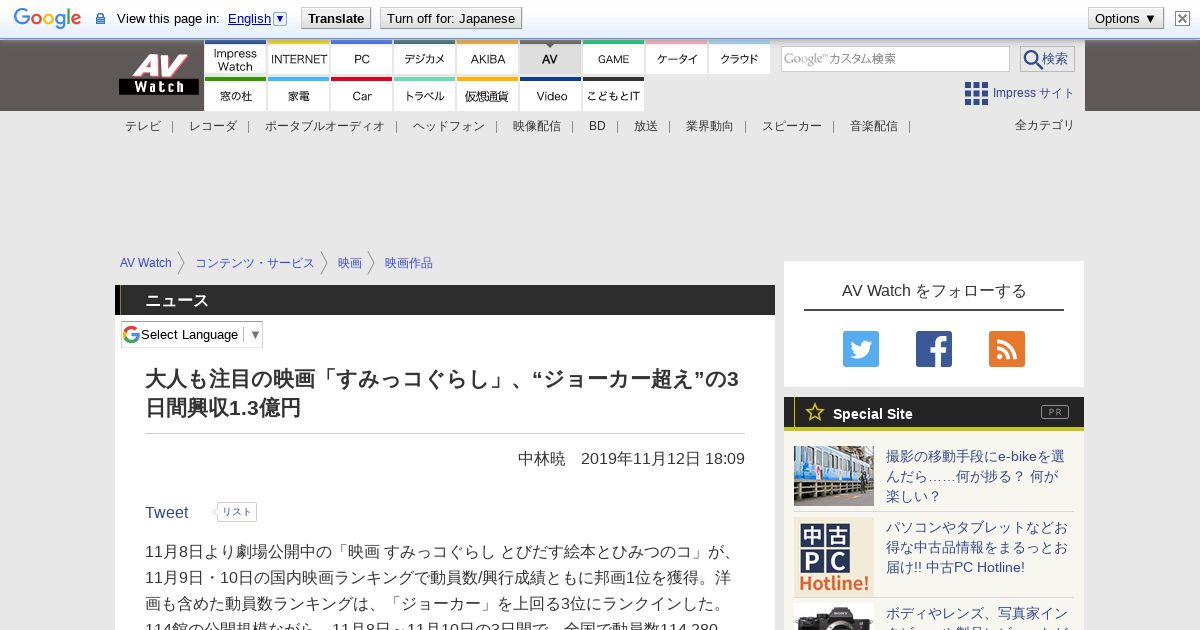Screen dimensions: 1200x630
Task: Select the ヘッドフォン category menu
Action: tap(448, 126)
